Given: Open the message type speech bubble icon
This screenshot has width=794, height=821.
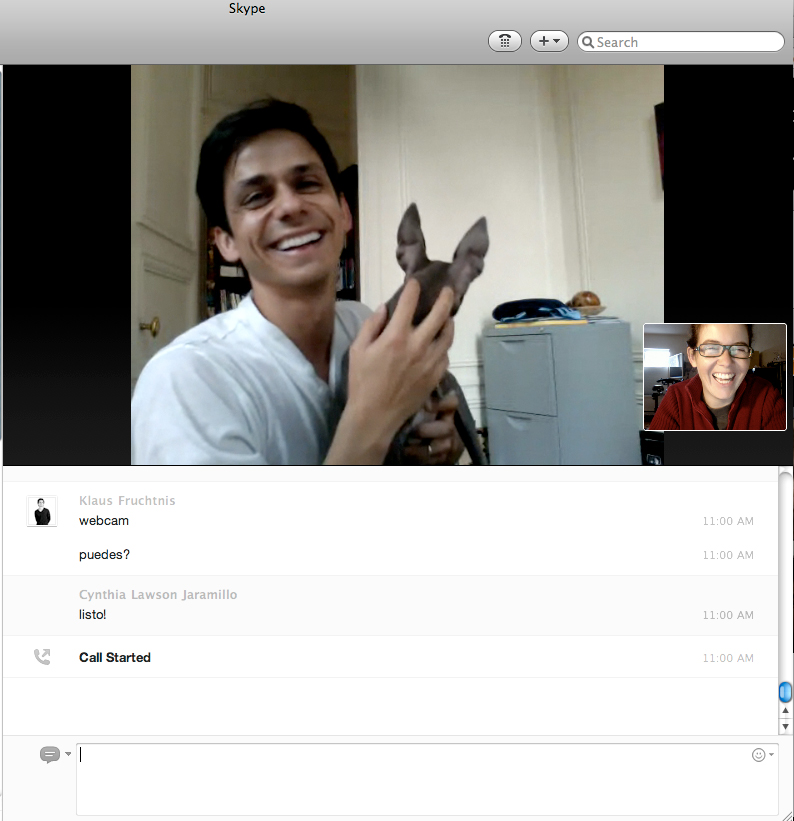Looking at the screenshot, I should pyautogui.click(x=50, y=755).
